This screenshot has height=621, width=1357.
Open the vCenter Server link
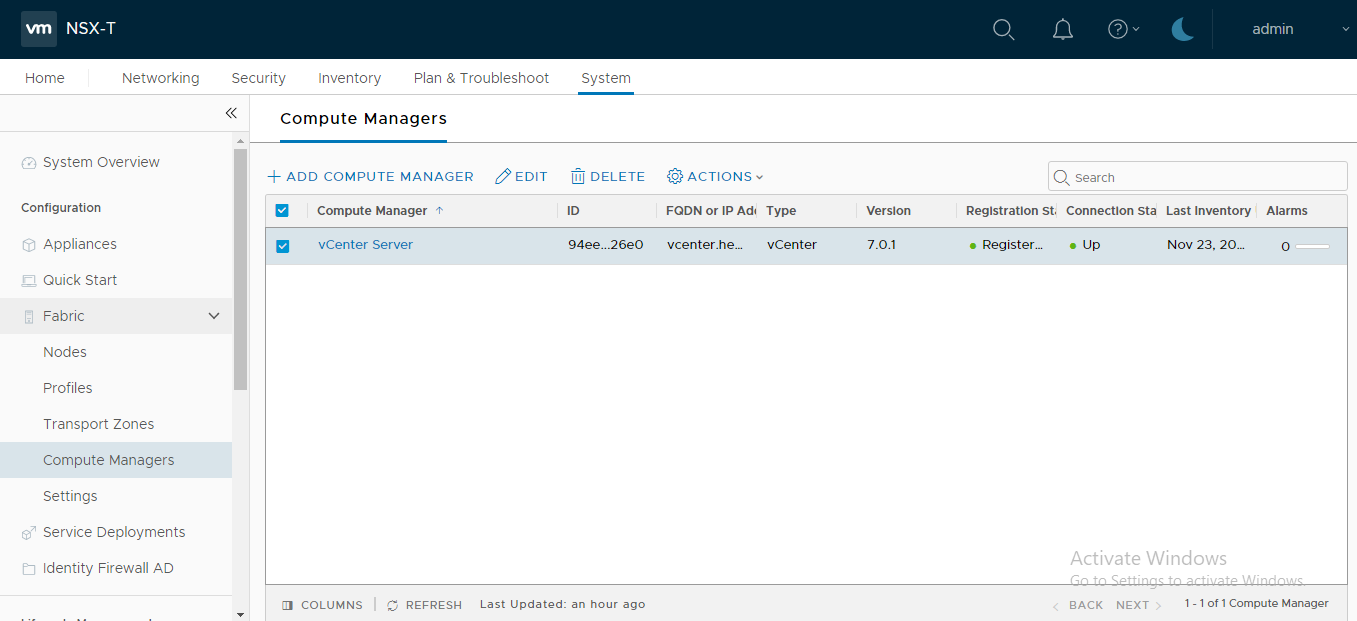point(365,244)
